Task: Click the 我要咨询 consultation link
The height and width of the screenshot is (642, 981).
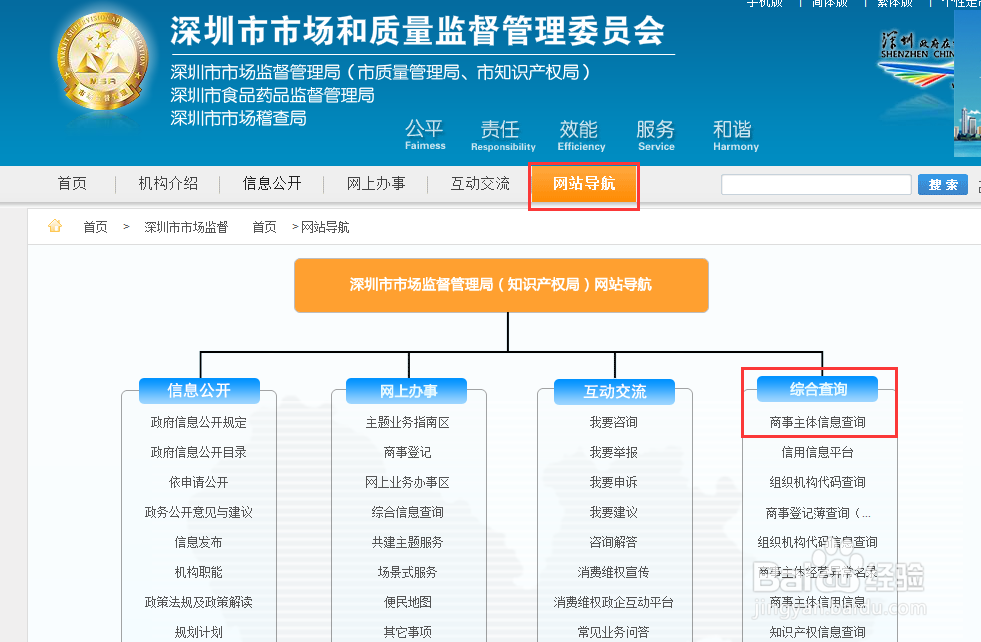Action: (614, 422)
